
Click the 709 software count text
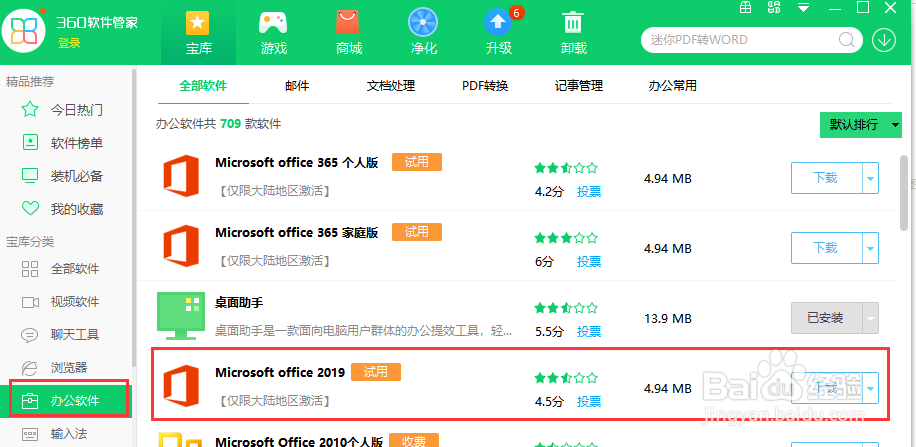click(230, 124)
